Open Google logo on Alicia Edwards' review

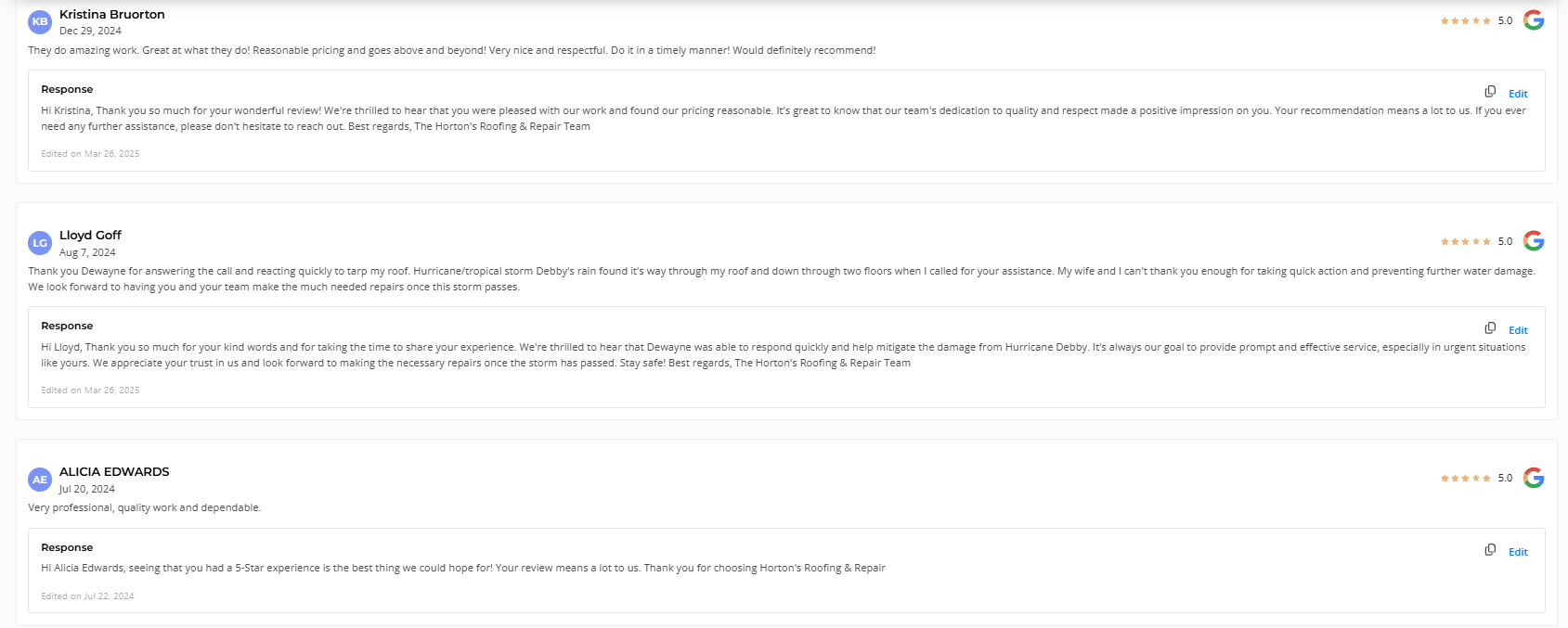(1534, 478)
